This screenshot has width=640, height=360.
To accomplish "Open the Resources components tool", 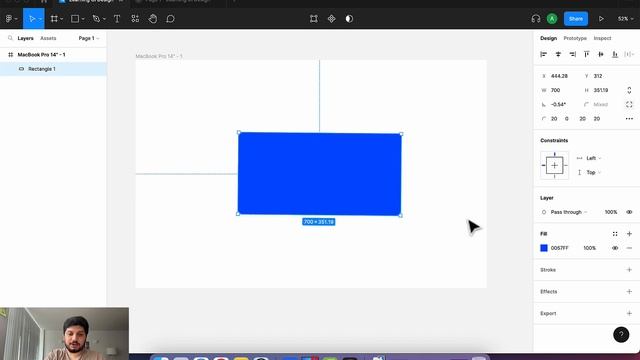I will [135, 19].
